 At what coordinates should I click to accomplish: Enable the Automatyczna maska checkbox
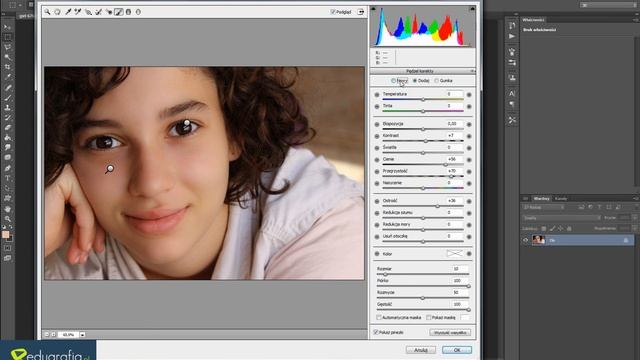tap(379, 317)
